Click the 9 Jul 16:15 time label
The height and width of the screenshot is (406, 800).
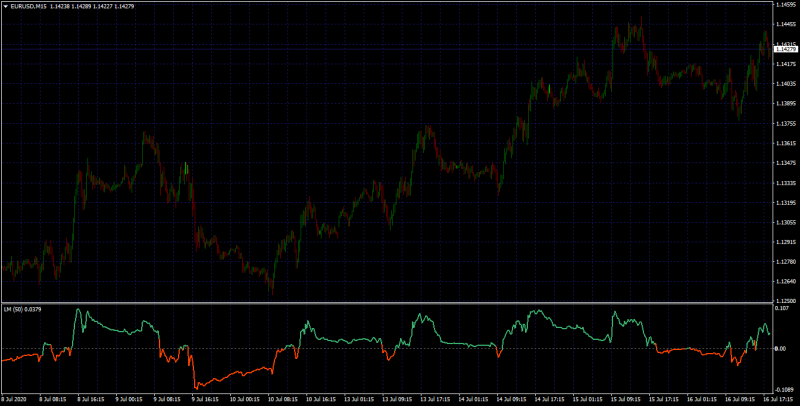pyautogui.click(x=205, y=400)
